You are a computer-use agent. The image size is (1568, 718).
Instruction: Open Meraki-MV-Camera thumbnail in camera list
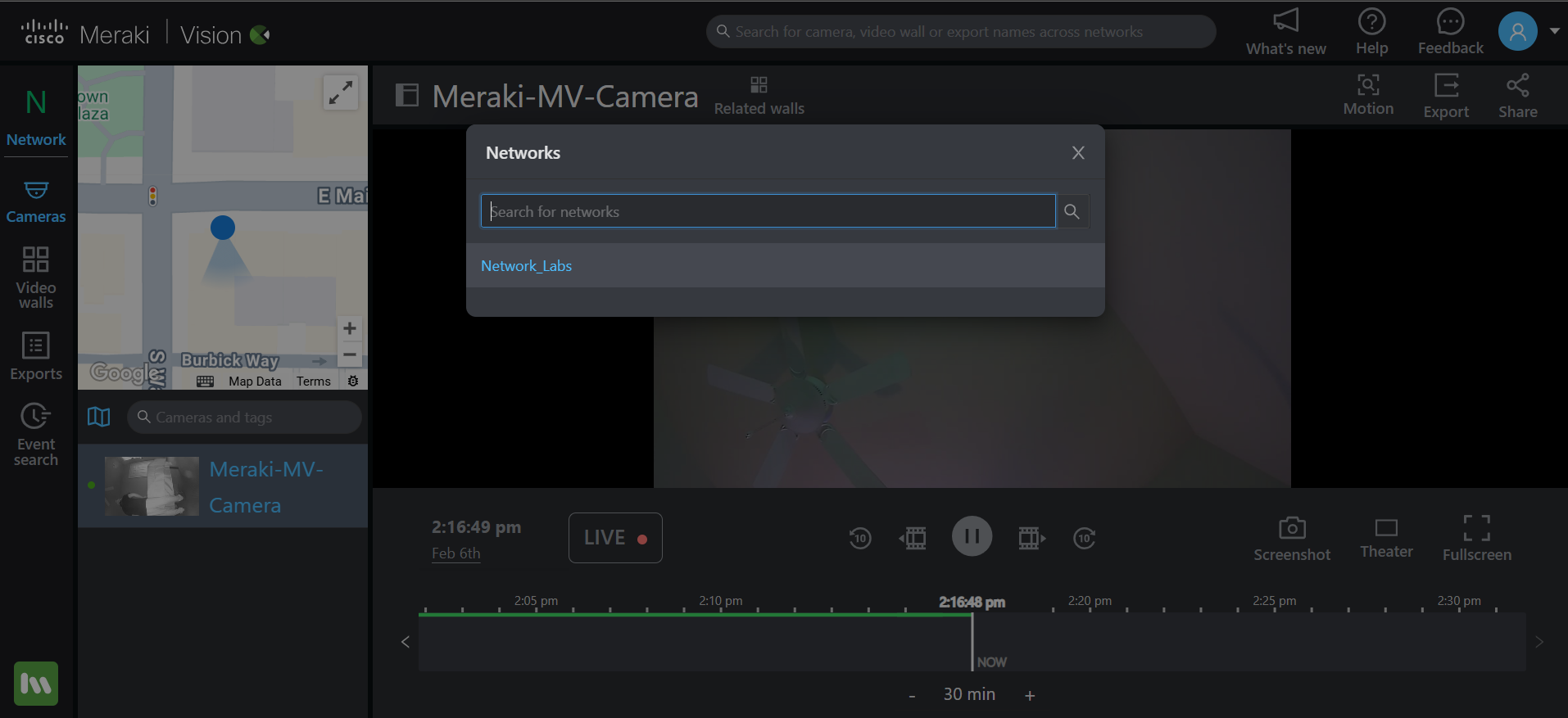coord(152,486)
